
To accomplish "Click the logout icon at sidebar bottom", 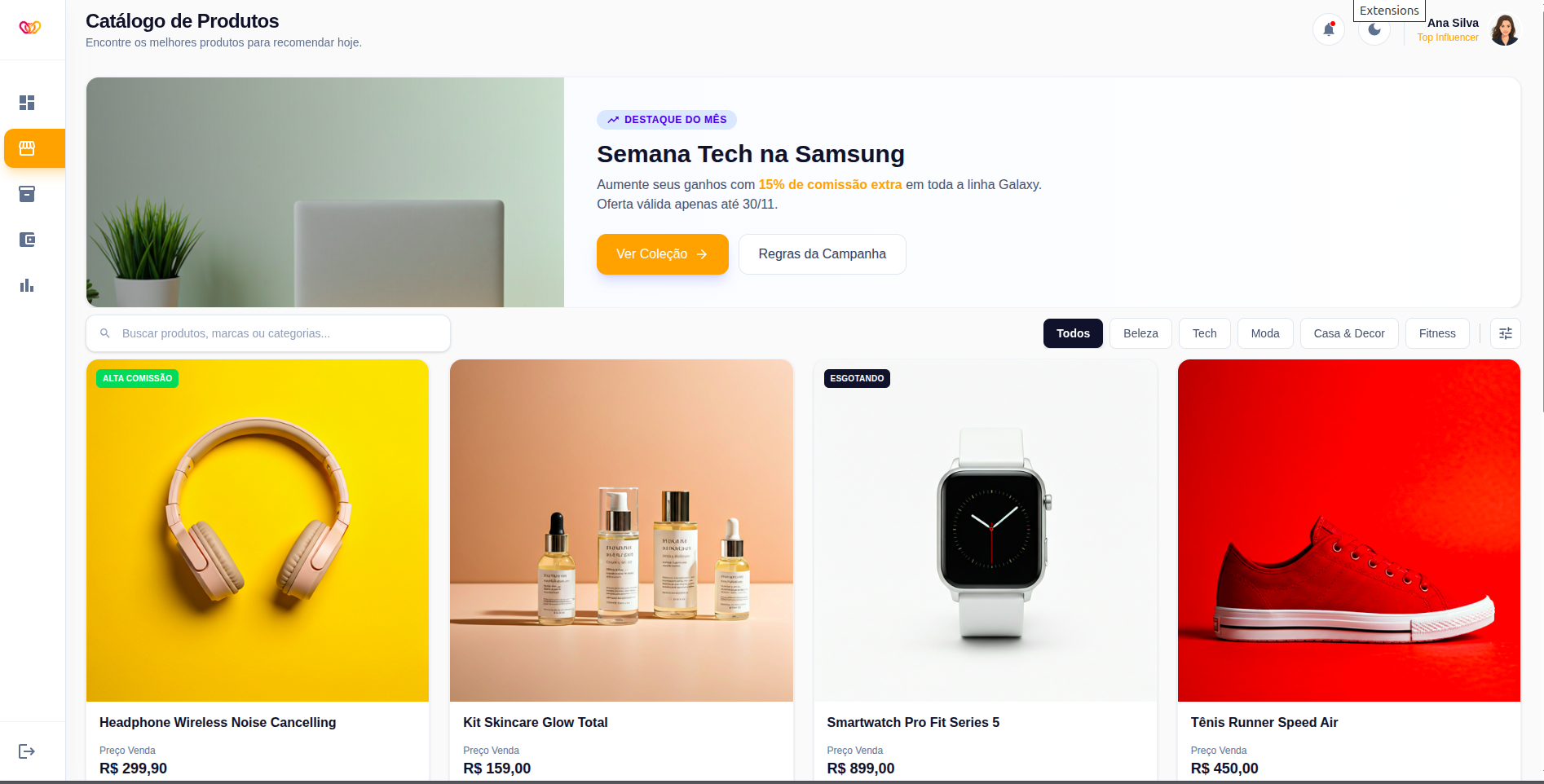I will coord(27,751).
